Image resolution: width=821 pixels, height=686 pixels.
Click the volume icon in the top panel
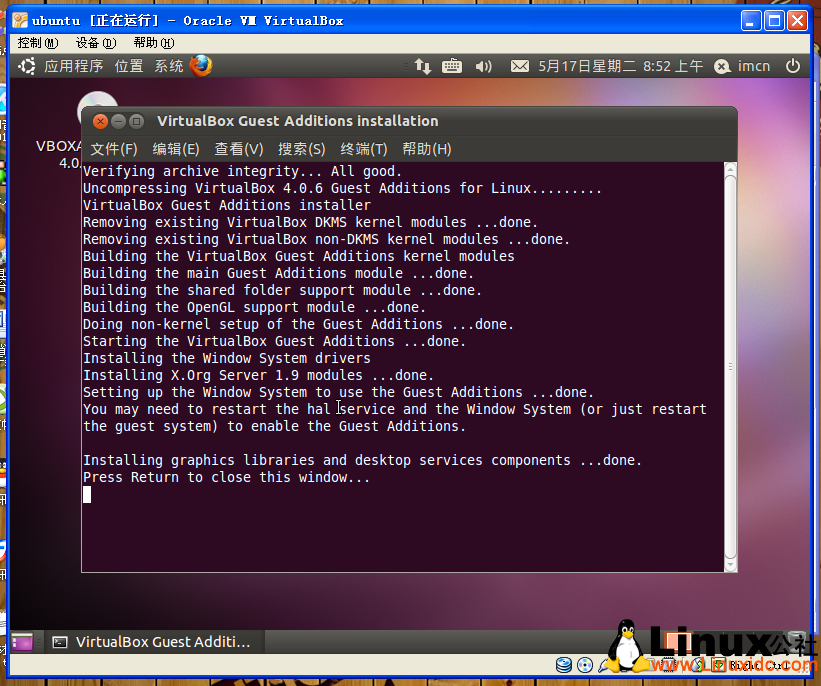pos(484,66)
